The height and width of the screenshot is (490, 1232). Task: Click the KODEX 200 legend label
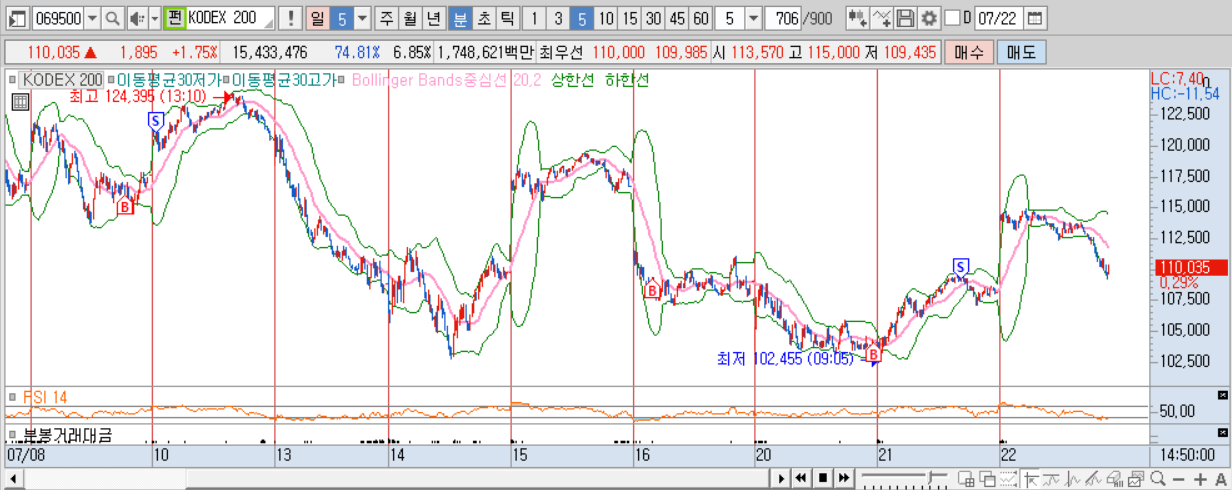click(x=62, y=79)
